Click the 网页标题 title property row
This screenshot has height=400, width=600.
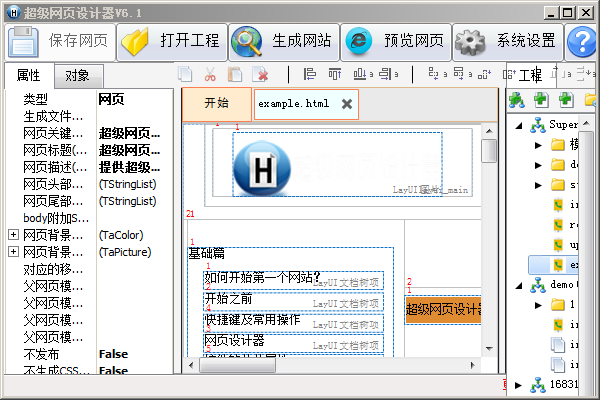click(x=89, y=150)
